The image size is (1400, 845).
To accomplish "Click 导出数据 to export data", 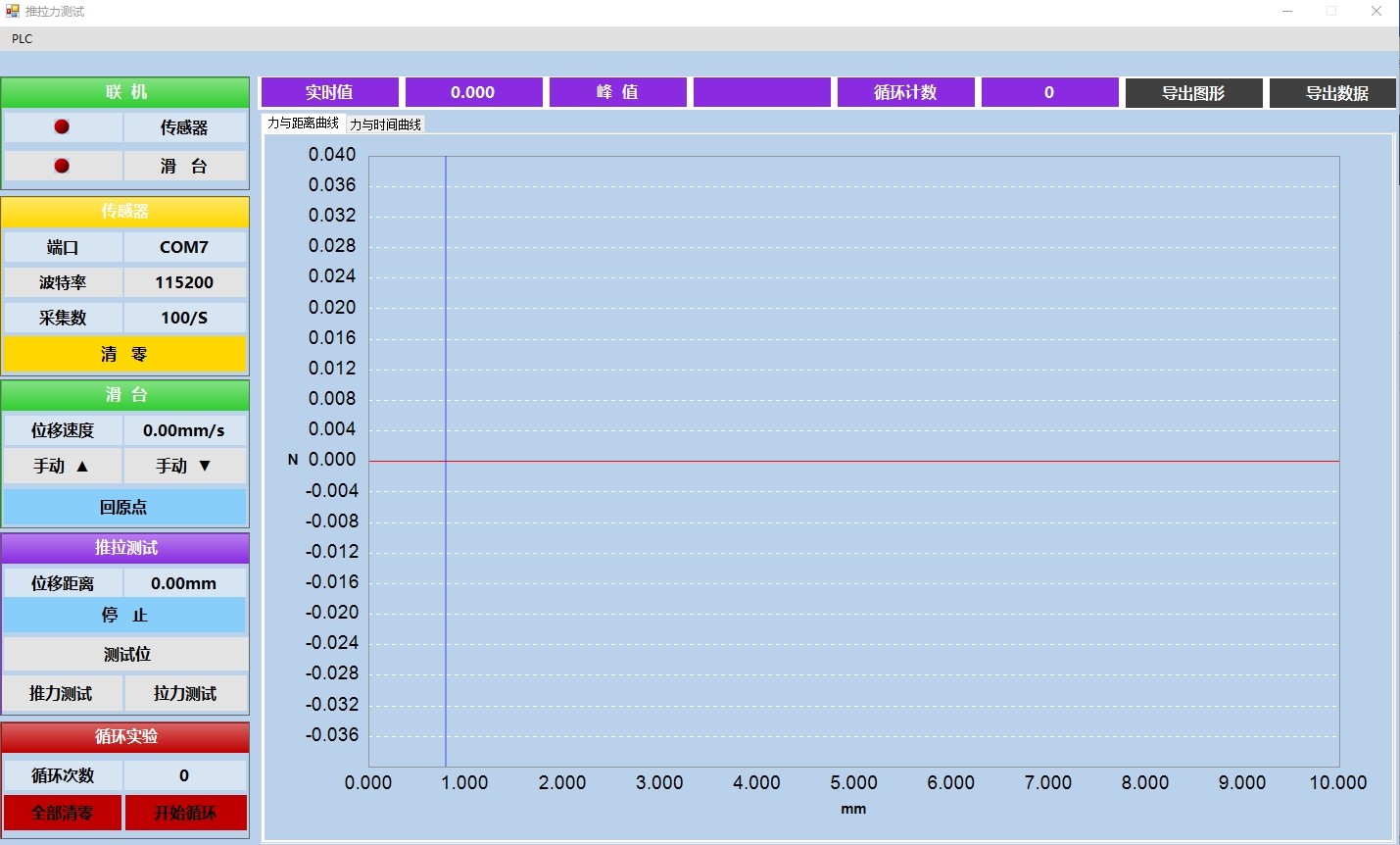I will pos(1336,93).
